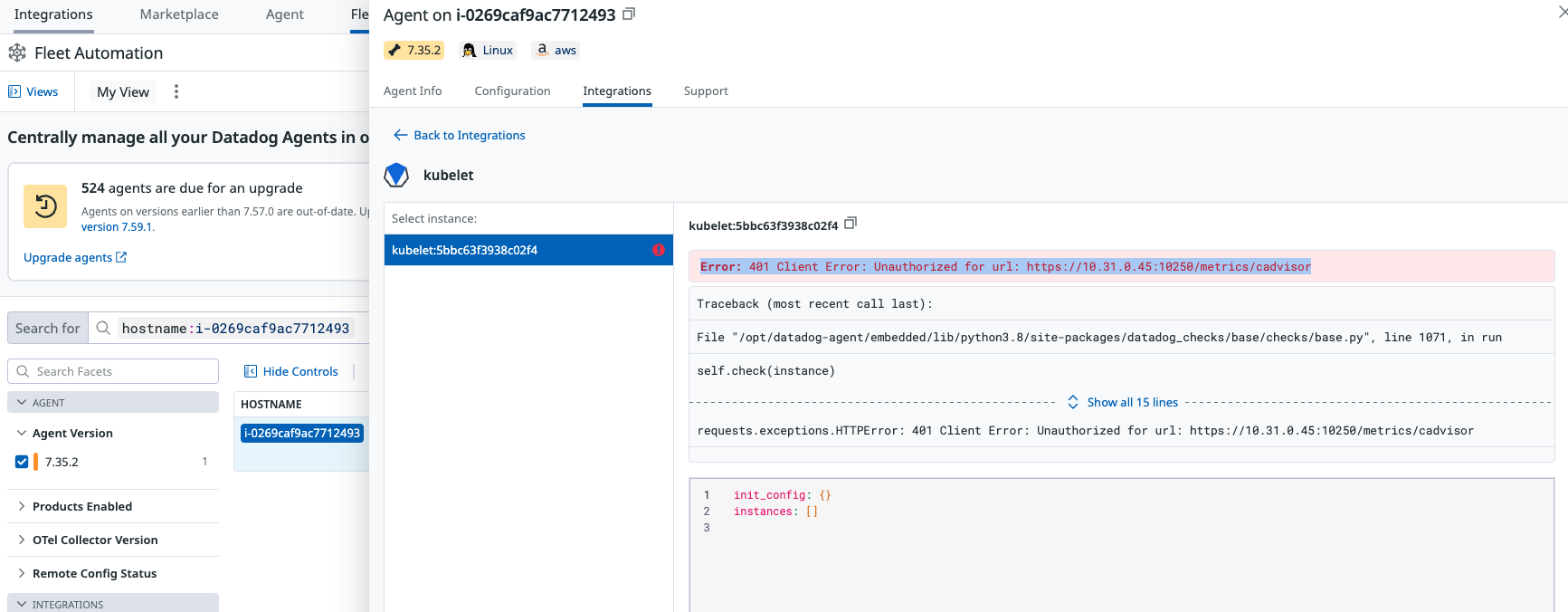Open the Marketplace top navigation tab

point(179,14)
